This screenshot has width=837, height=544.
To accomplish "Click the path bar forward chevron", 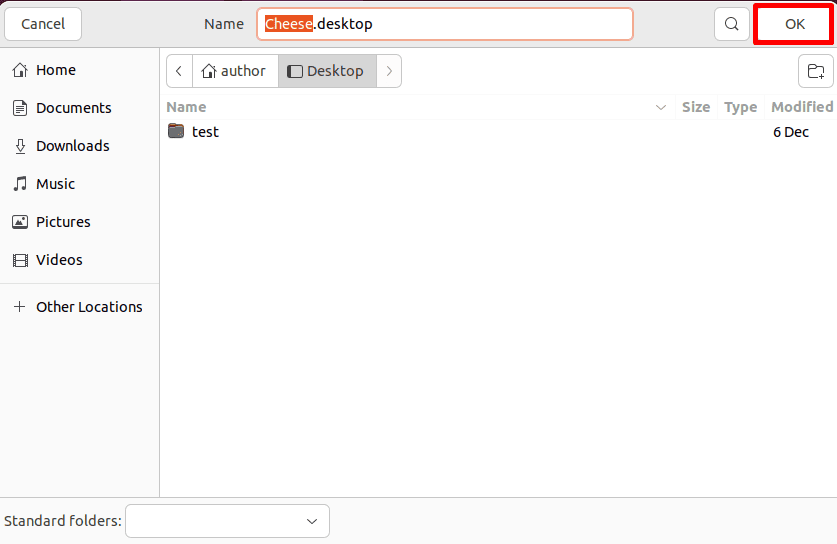I will pyautogui.click(x=389, y=71).
